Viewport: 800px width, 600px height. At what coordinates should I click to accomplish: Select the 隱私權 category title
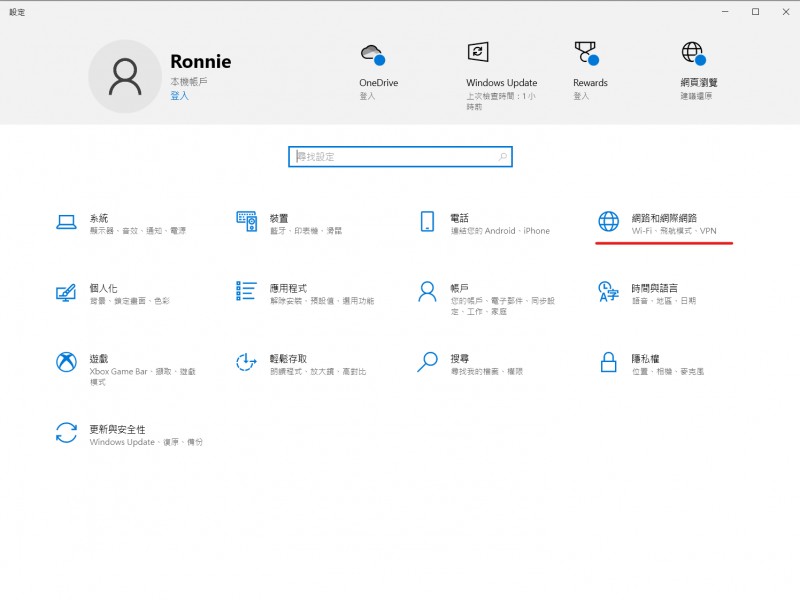(x=645, y=359)
